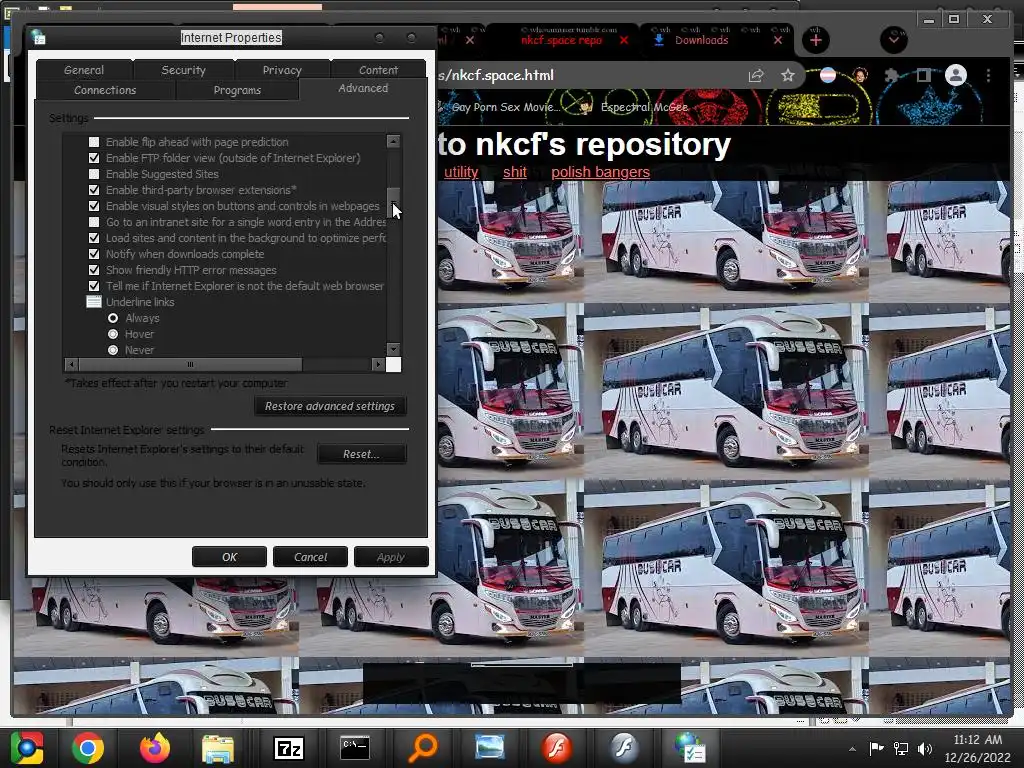Select Never for Underline links
The width and height of the screenshot is (1024, 768).
(113, 350)
